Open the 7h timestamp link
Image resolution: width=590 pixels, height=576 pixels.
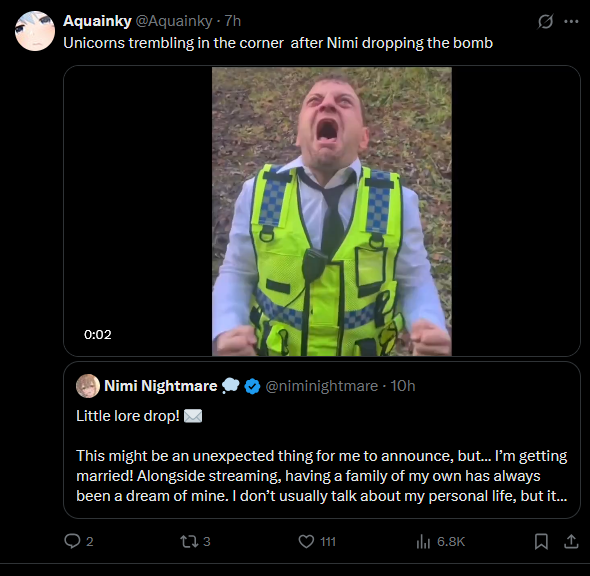click(233, 21)
